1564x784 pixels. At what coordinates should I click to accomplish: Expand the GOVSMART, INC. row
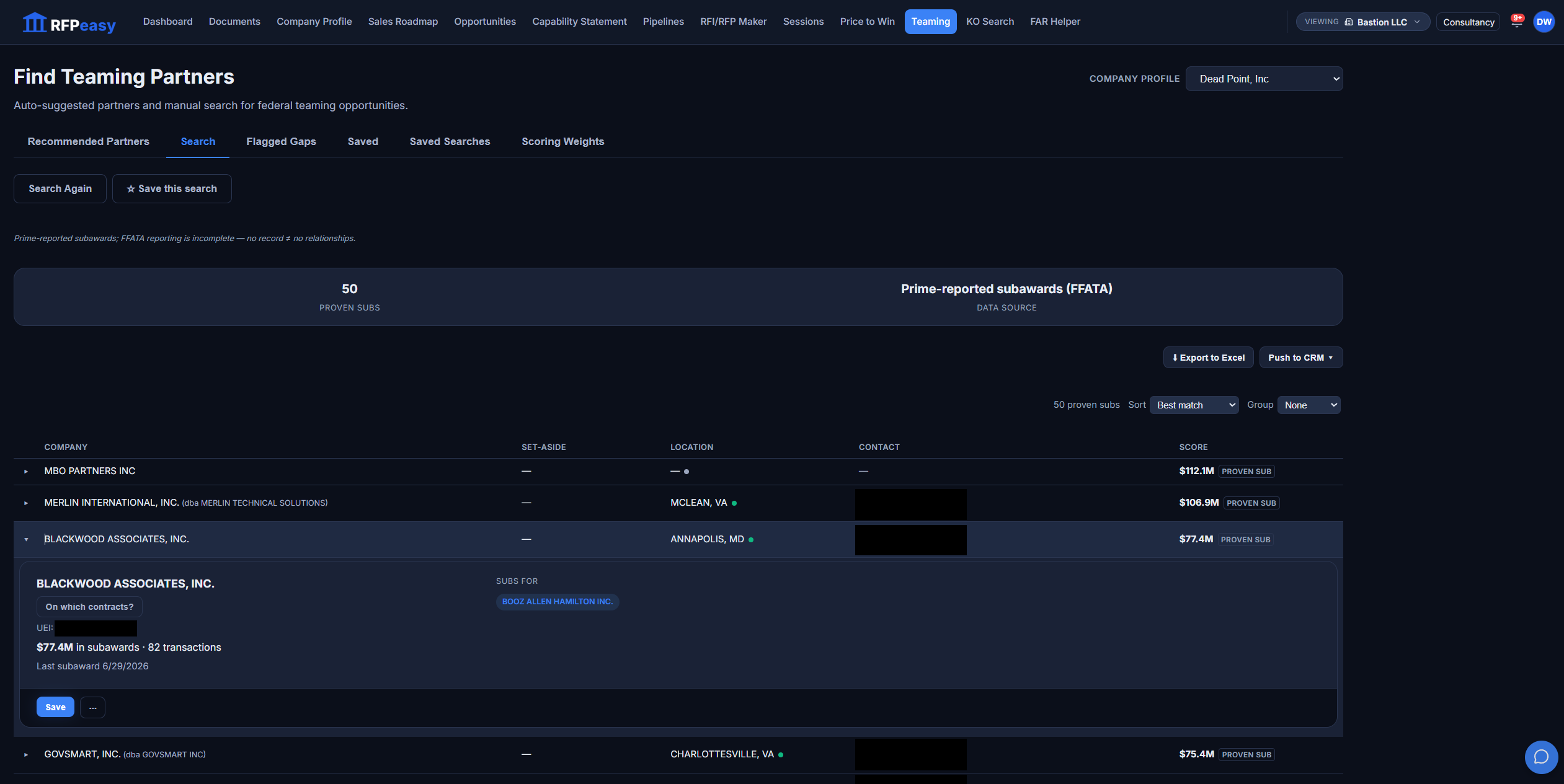point(26,755)
